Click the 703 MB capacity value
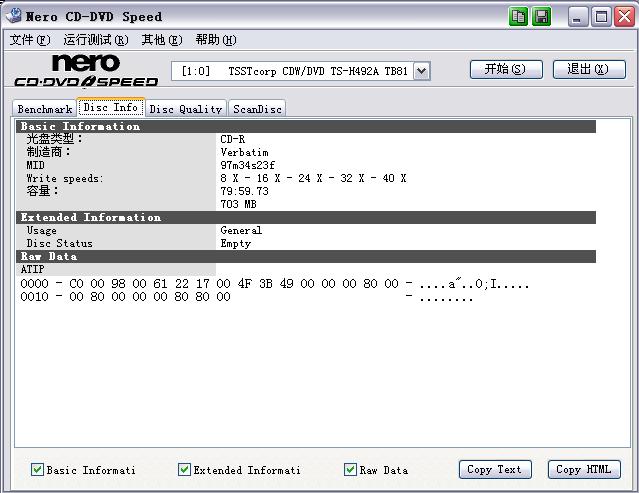Viewport: 639px width, 493px height. (x=238, y=204)
